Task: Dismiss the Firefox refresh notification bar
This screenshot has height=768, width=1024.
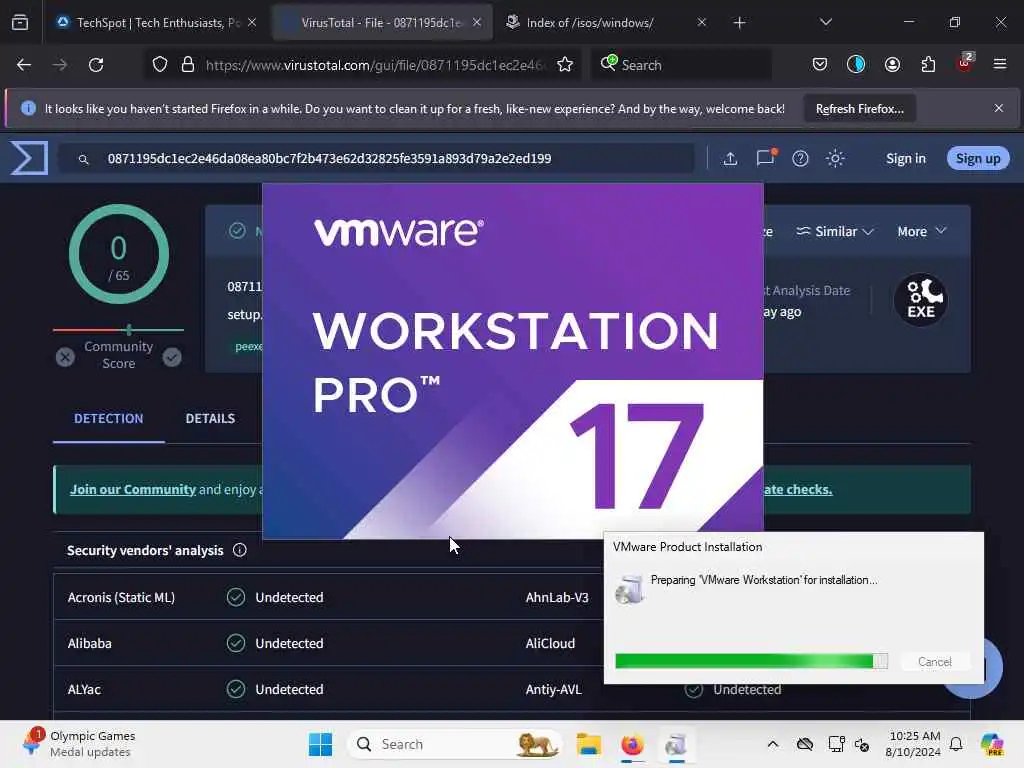Action: coord(999,108)
